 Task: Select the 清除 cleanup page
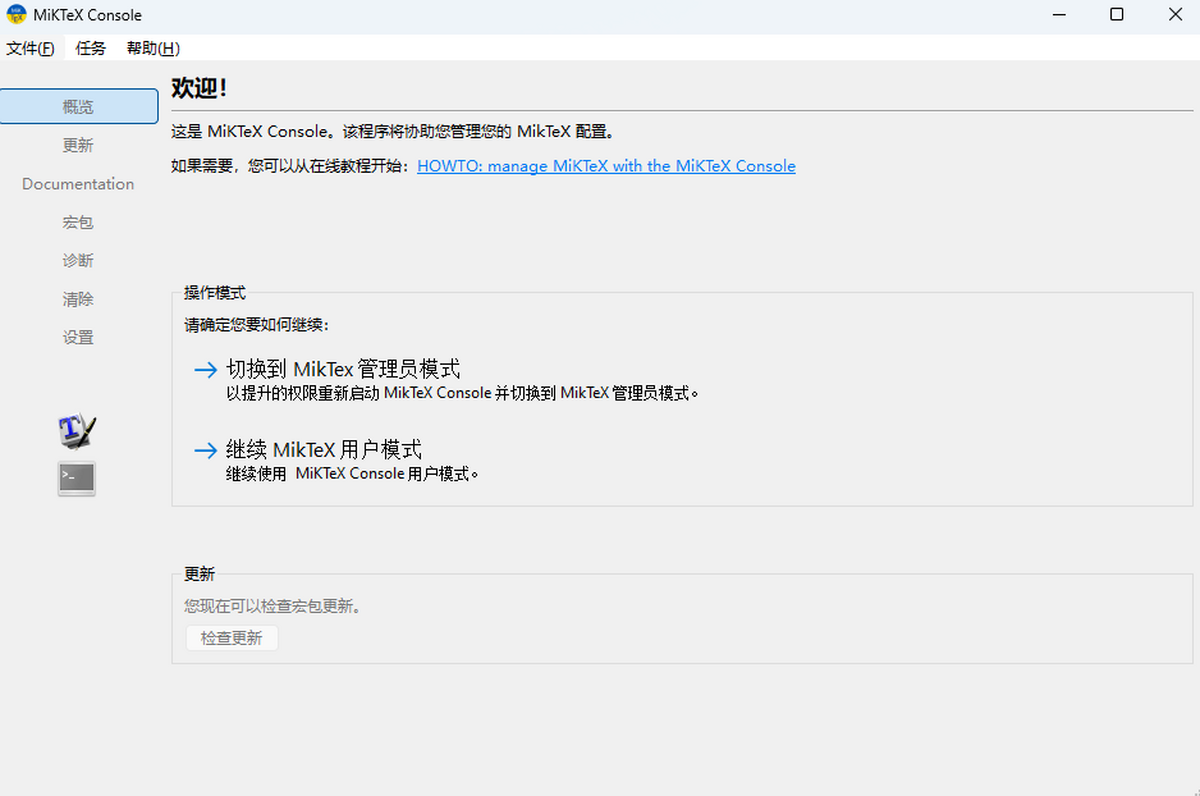(x=78, y=299)
